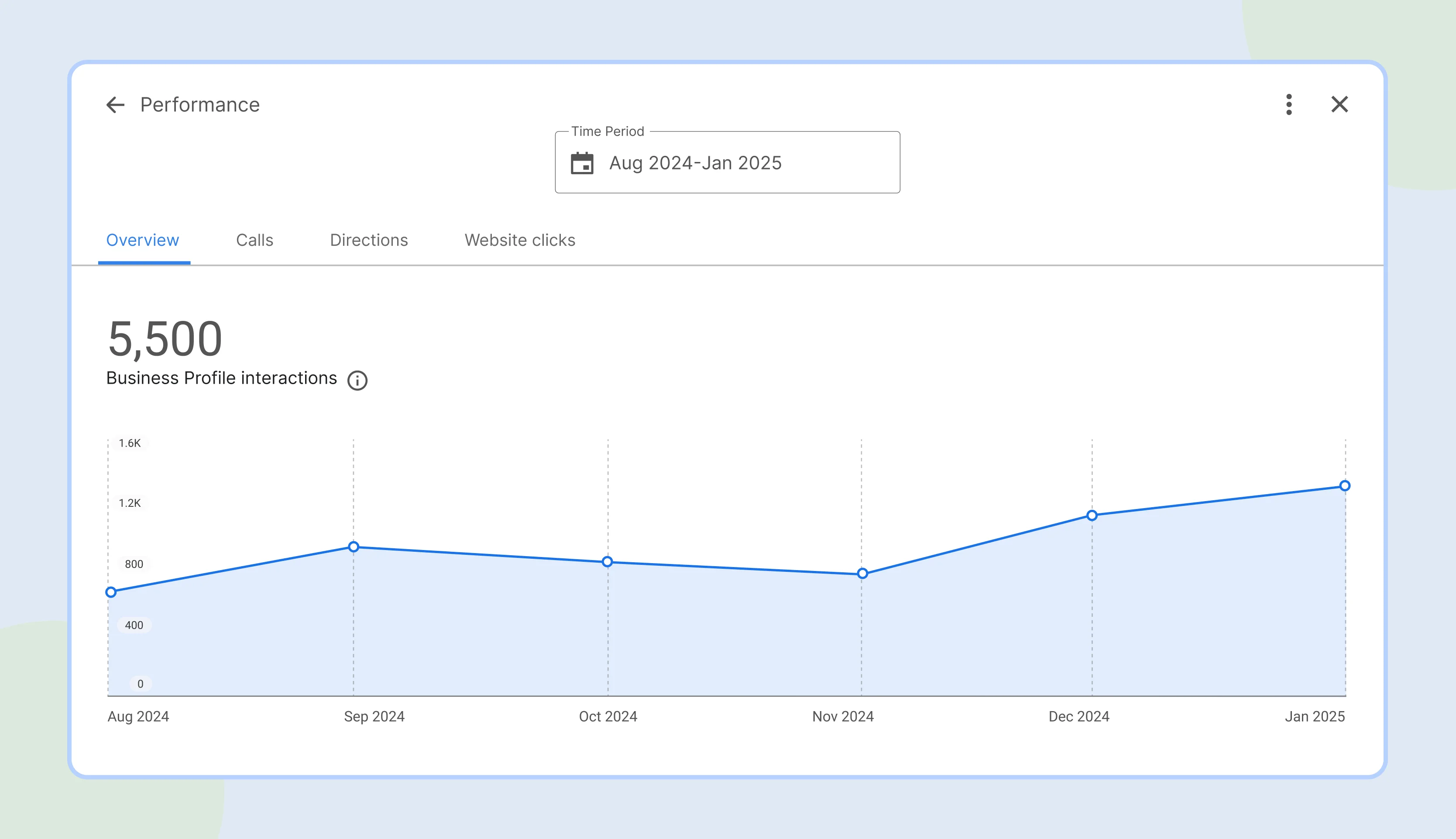Open the Time Period date range field
Viewport: 1456px width, 839px height.
click(x=728, y=162)
